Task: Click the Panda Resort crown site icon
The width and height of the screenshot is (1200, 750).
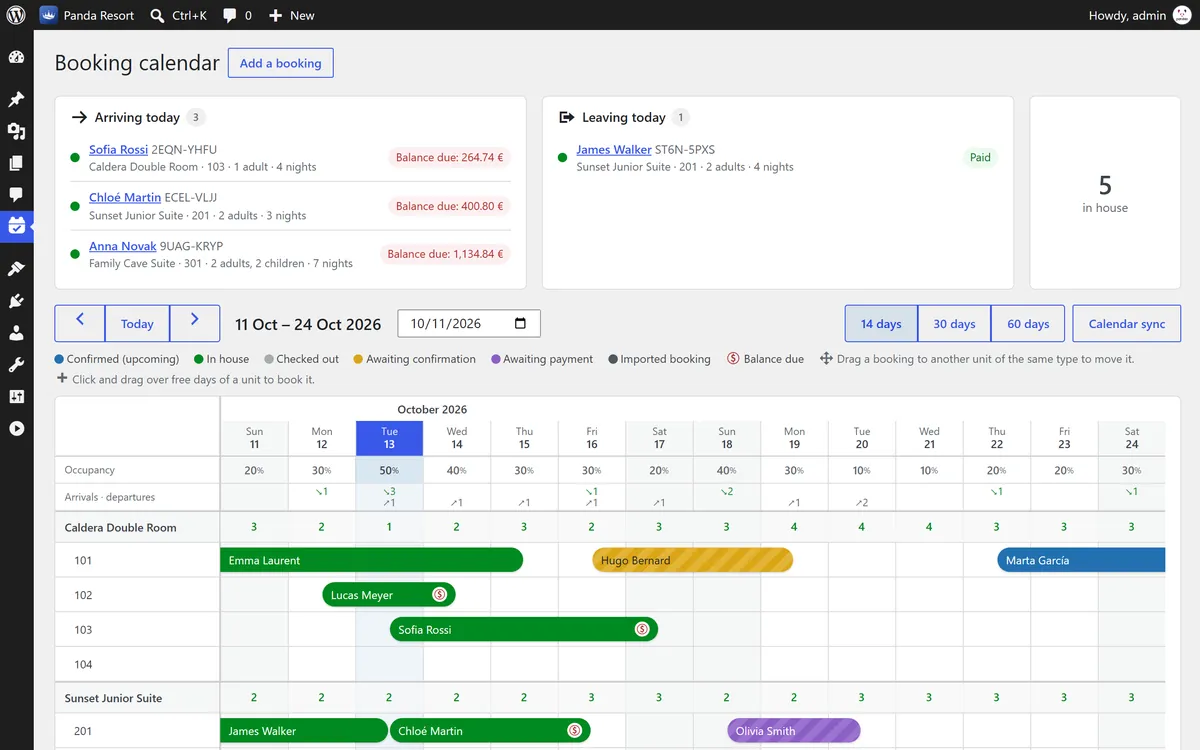Action: point(49,15)
